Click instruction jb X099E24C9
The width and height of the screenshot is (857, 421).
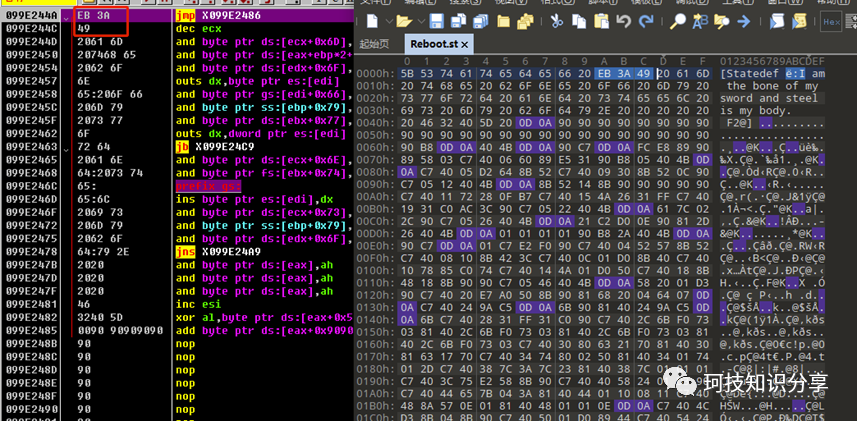click(x=217, y=147)
